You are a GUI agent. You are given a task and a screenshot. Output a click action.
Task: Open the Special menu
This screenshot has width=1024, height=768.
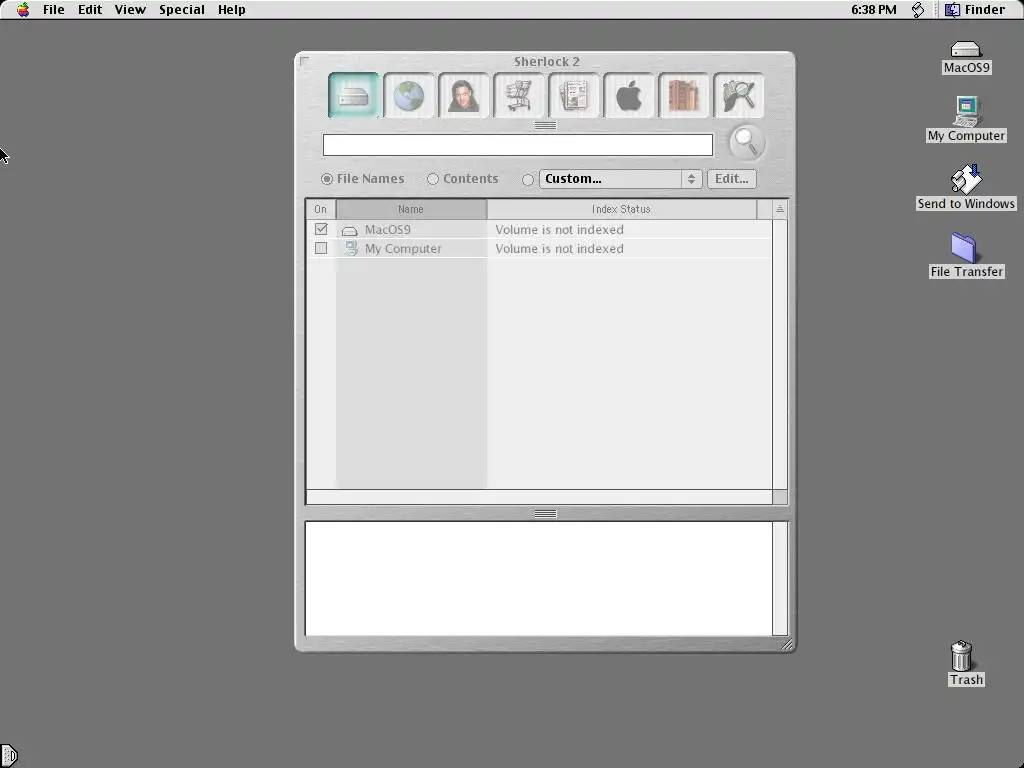(182, 10)
